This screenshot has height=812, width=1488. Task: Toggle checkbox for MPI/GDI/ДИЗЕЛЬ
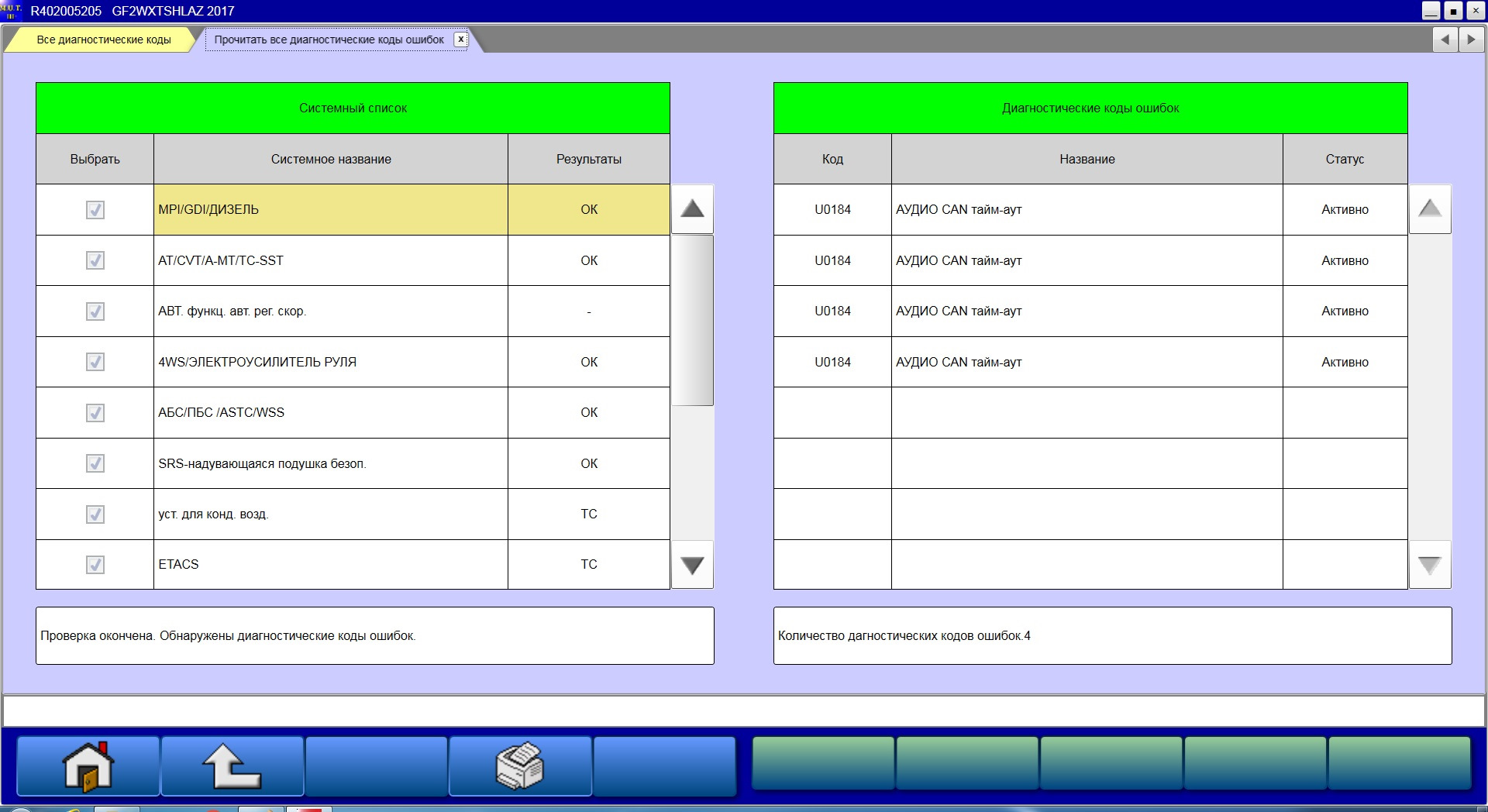click(x=95, y=210)
